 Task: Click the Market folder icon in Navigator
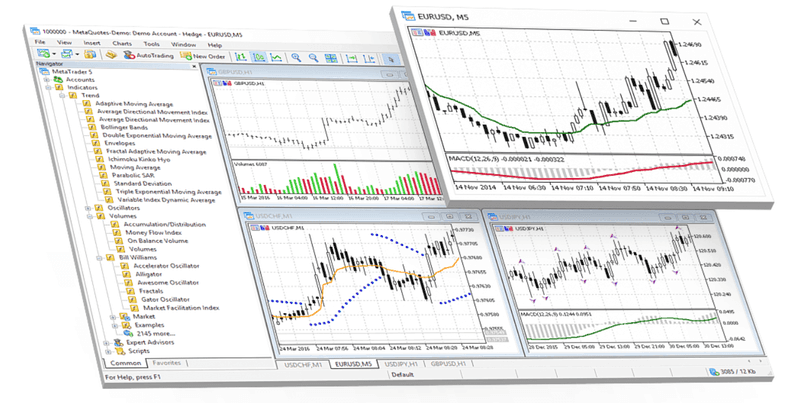125,316
